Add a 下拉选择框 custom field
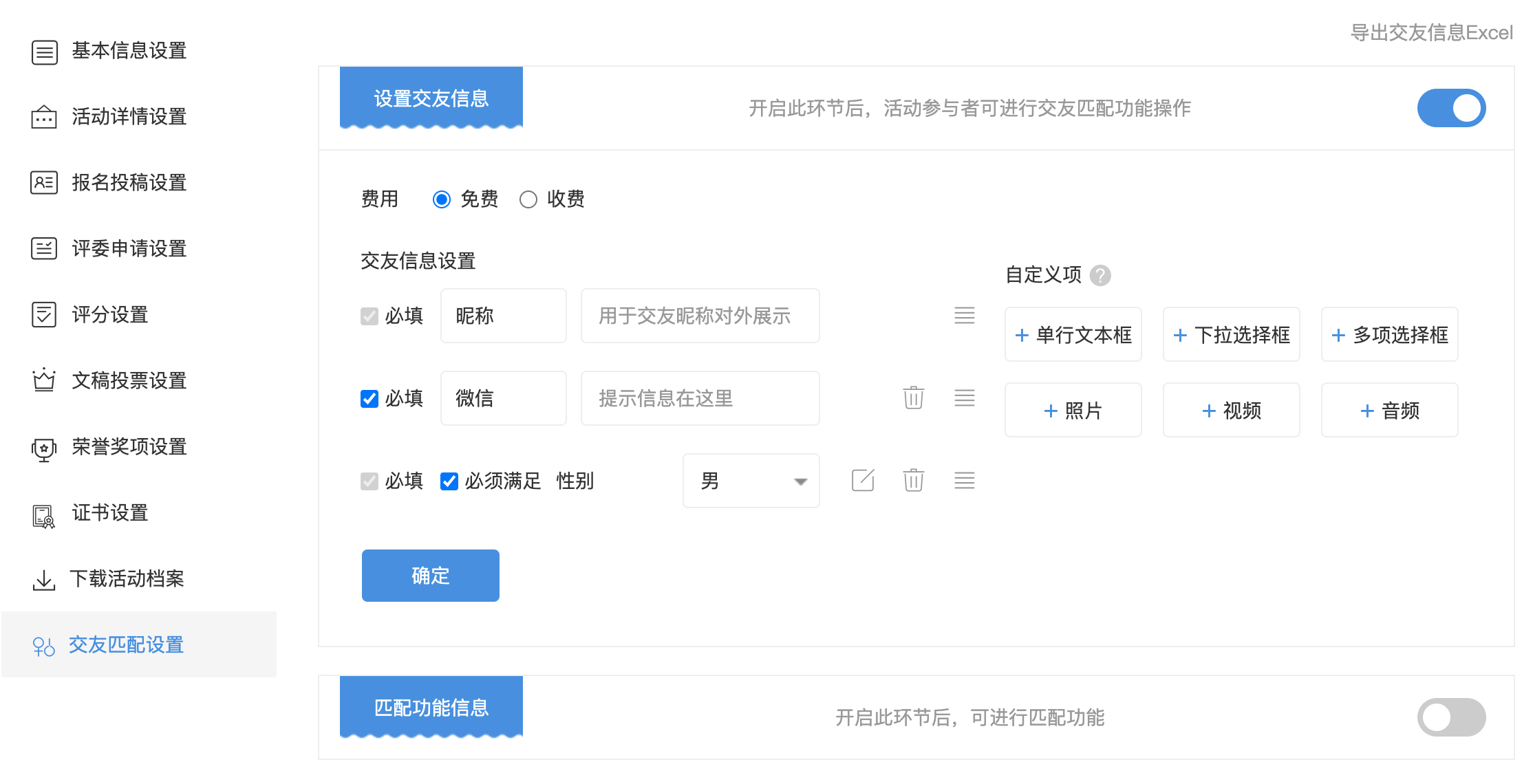This screenshot has height=784, width=1533. (x=1231, y=335)
